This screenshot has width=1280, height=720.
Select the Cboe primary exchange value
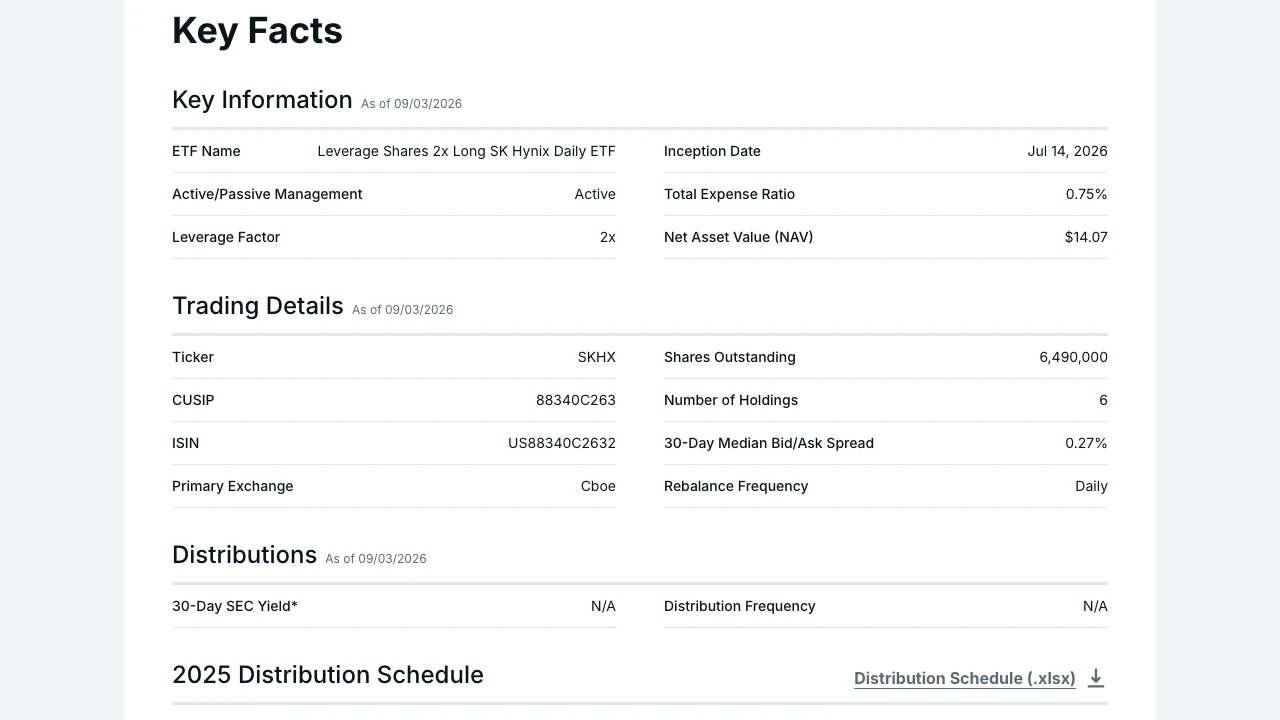coord(598,486)
